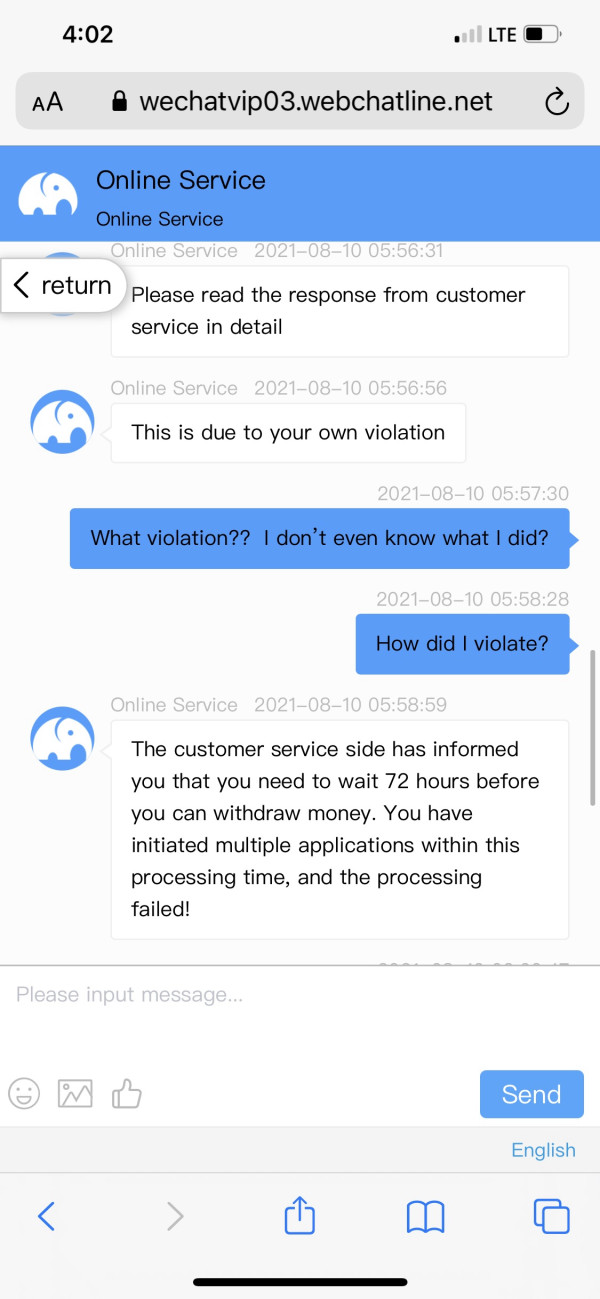Go back with Safari back arrow
600x1299 pixels.
46,1216
